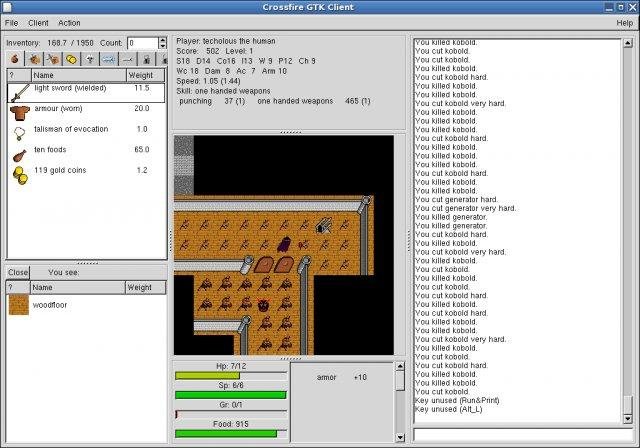Click the Sp 6/6 spell points bar
Viewport: 640px width, 448px height.
[x=231, y=395]
